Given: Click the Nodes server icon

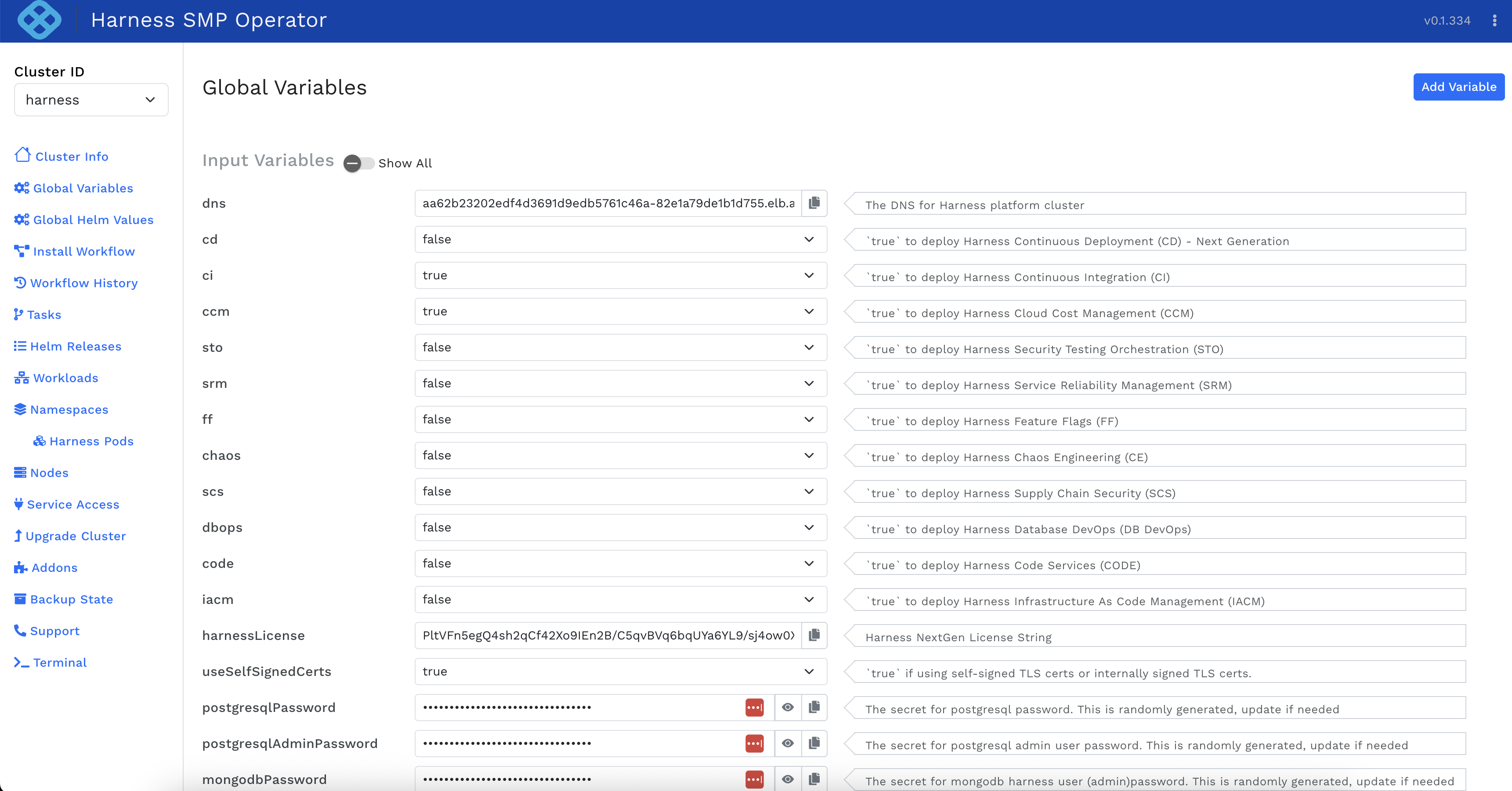Looking at the screenshot, I should click(x=21, y=473).
